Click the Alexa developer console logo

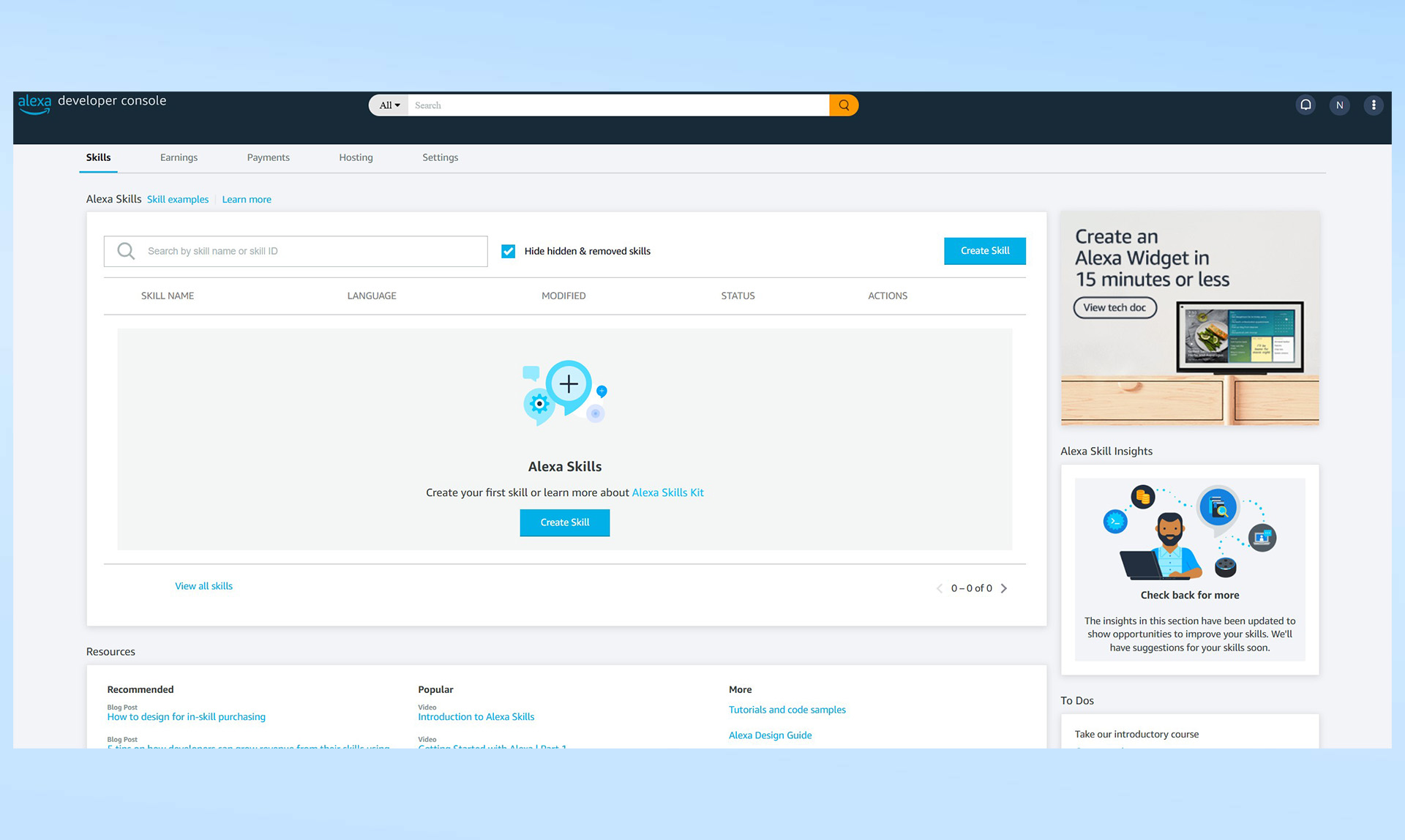point(90,102)
